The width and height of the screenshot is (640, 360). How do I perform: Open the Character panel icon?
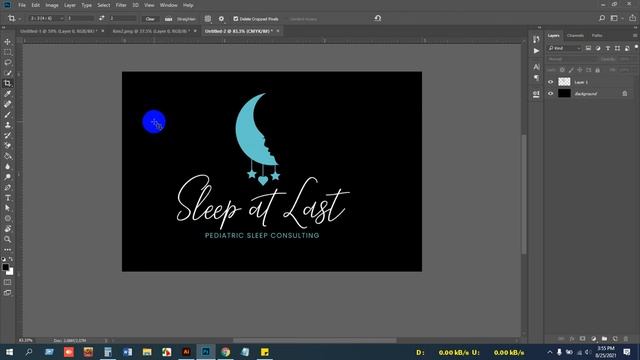(536, 67)
